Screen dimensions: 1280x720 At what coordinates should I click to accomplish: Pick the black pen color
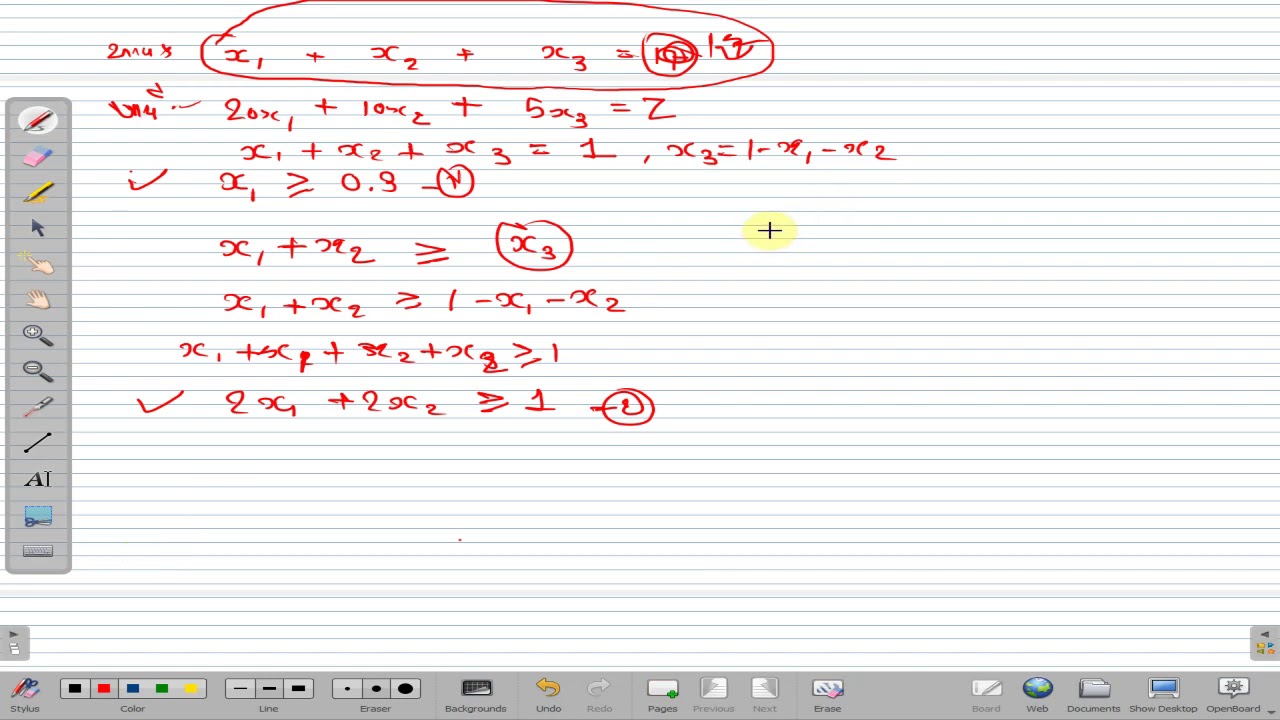(75, 688)
